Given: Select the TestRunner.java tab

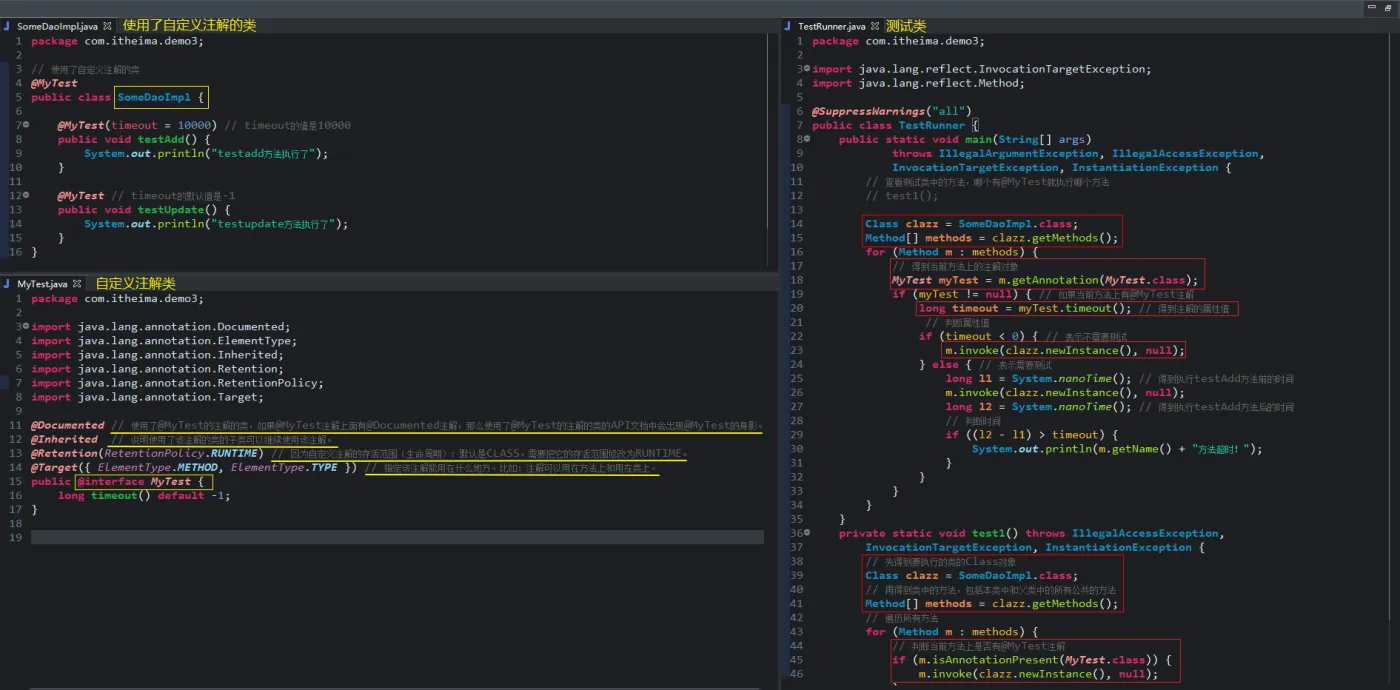Looking at the screenshot, I should pyautogui.click(x=831, y=26).
